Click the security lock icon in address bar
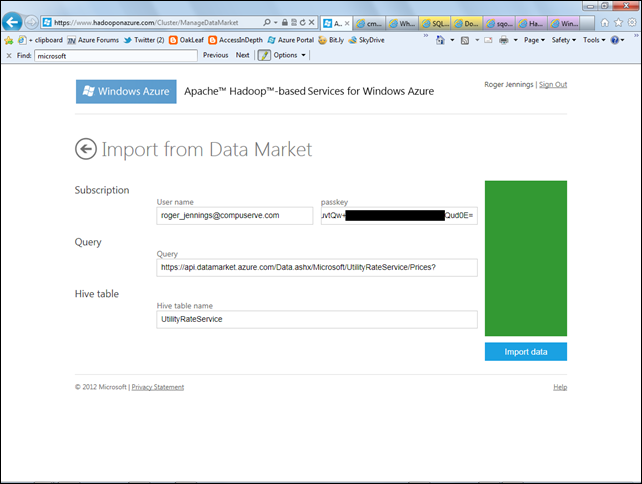Image resolution: width=642 pixels, height=484 pixels. [285, 23]
